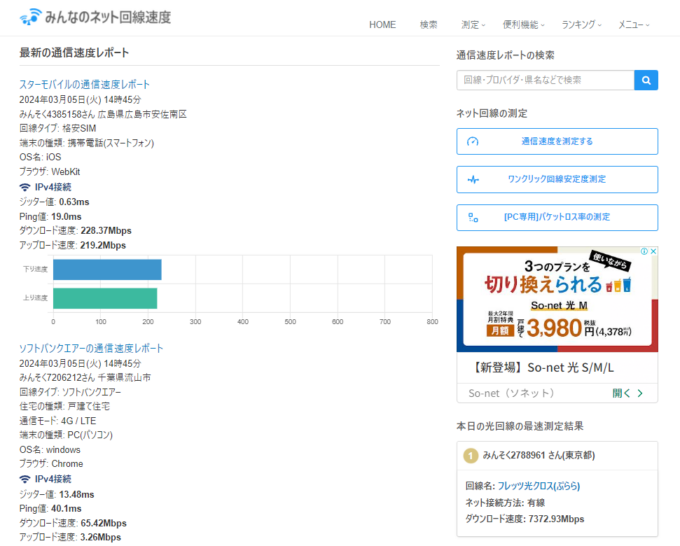Viewport: 680px width, 546px height.
Task: Expand the 測定 dropdown menu
Action: point(473,24)
